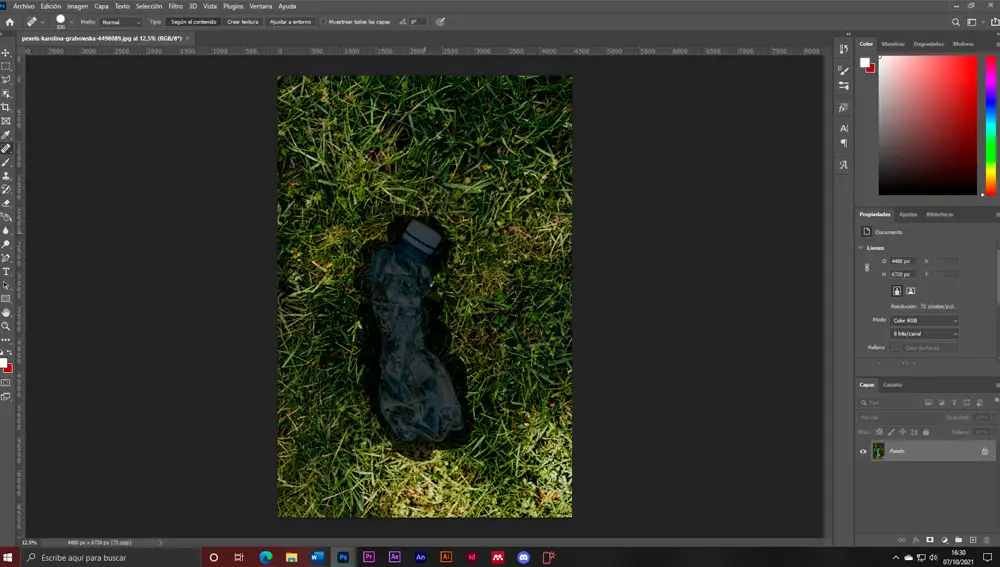
Task: Toggle link between canvas width and height
Action: coord(867,268)
